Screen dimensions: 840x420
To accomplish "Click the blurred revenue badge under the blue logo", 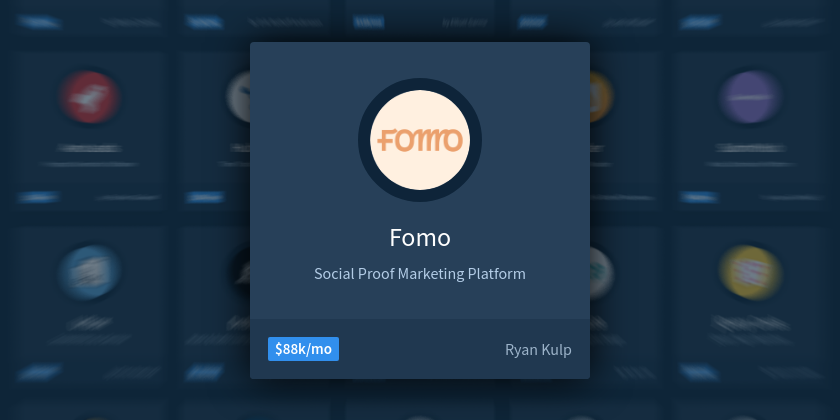I will coord(39,372).
